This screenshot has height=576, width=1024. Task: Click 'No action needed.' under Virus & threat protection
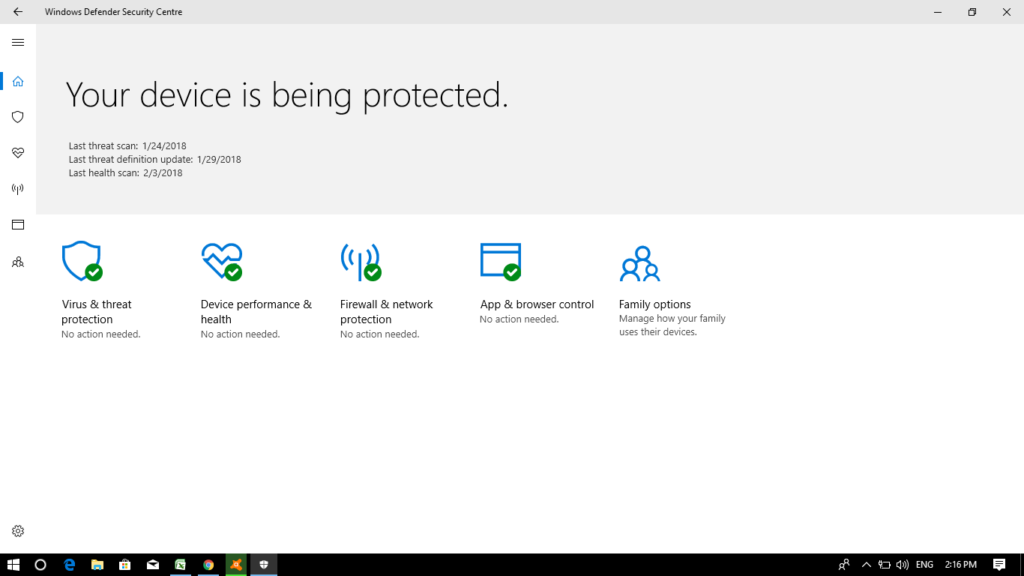coord(101,334)
